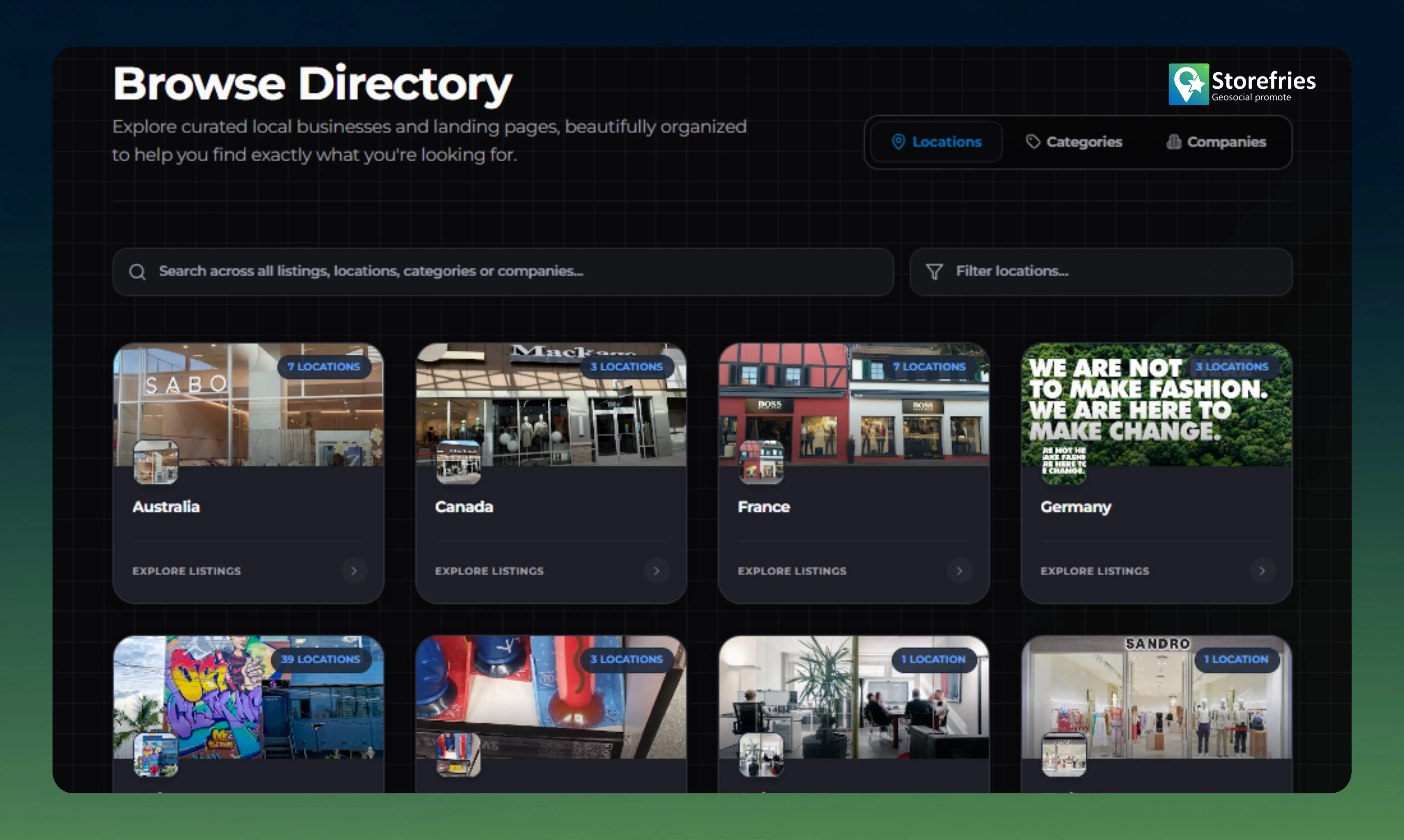Image resolution: width=1404 pixels, height=840 pixels.
Task: Click the 7 Locations badge on France
Action: coord(930,367)
